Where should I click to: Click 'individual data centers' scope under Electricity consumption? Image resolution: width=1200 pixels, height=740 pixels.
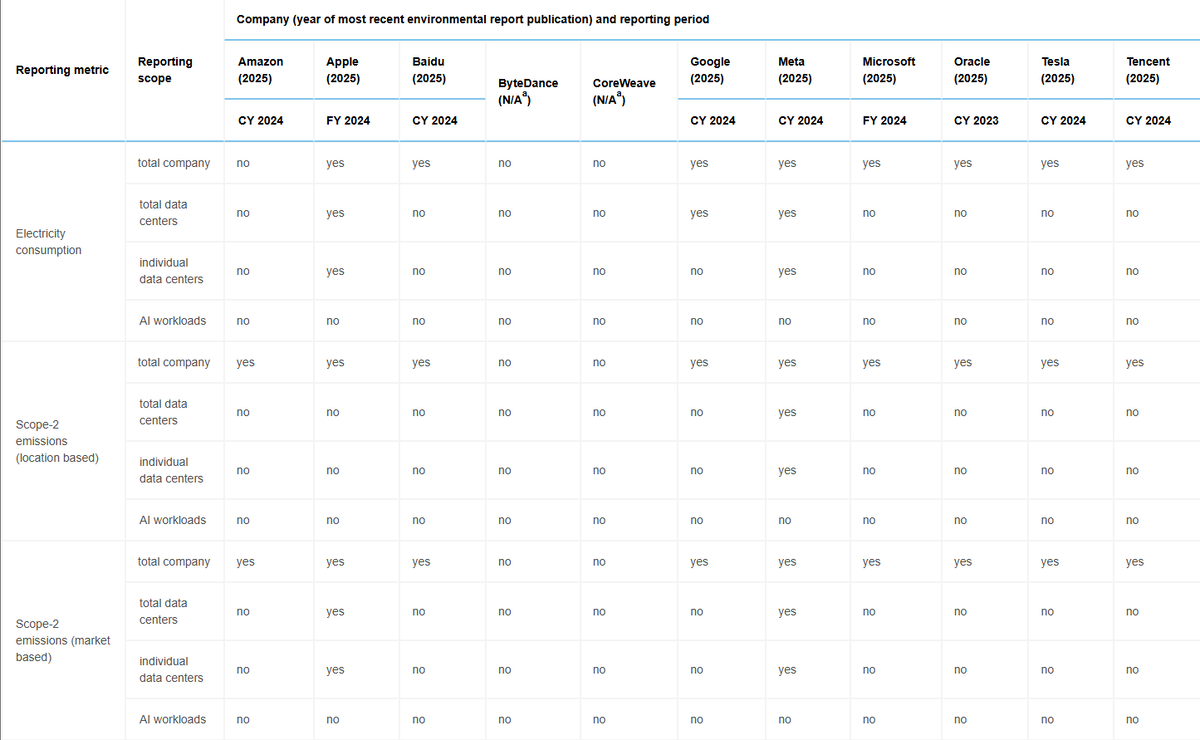click(171, 271)
